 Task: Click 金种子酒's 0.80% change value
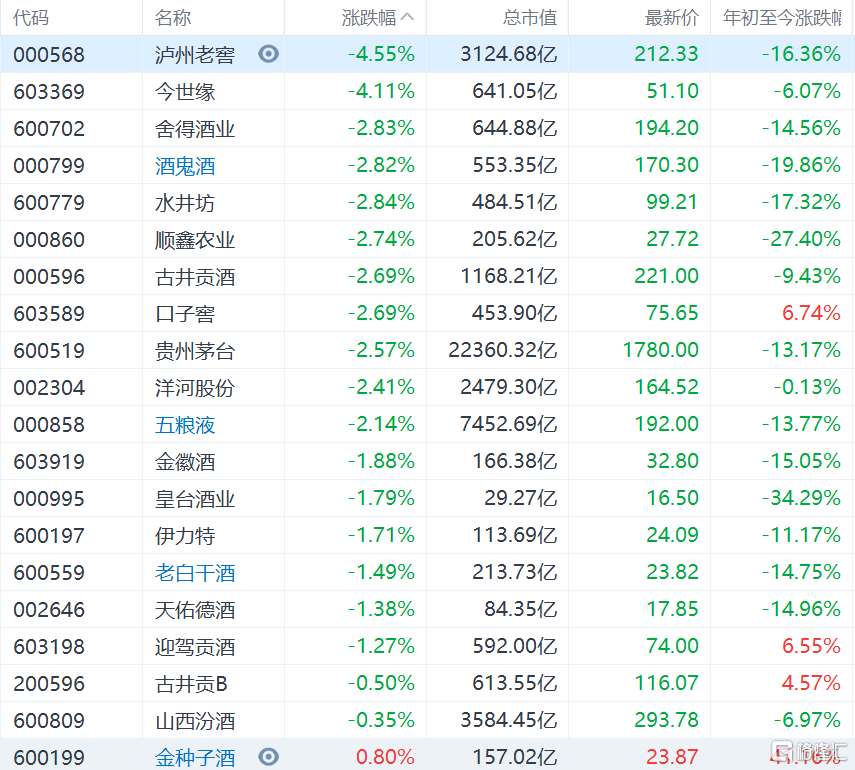(x=385, y=757)
